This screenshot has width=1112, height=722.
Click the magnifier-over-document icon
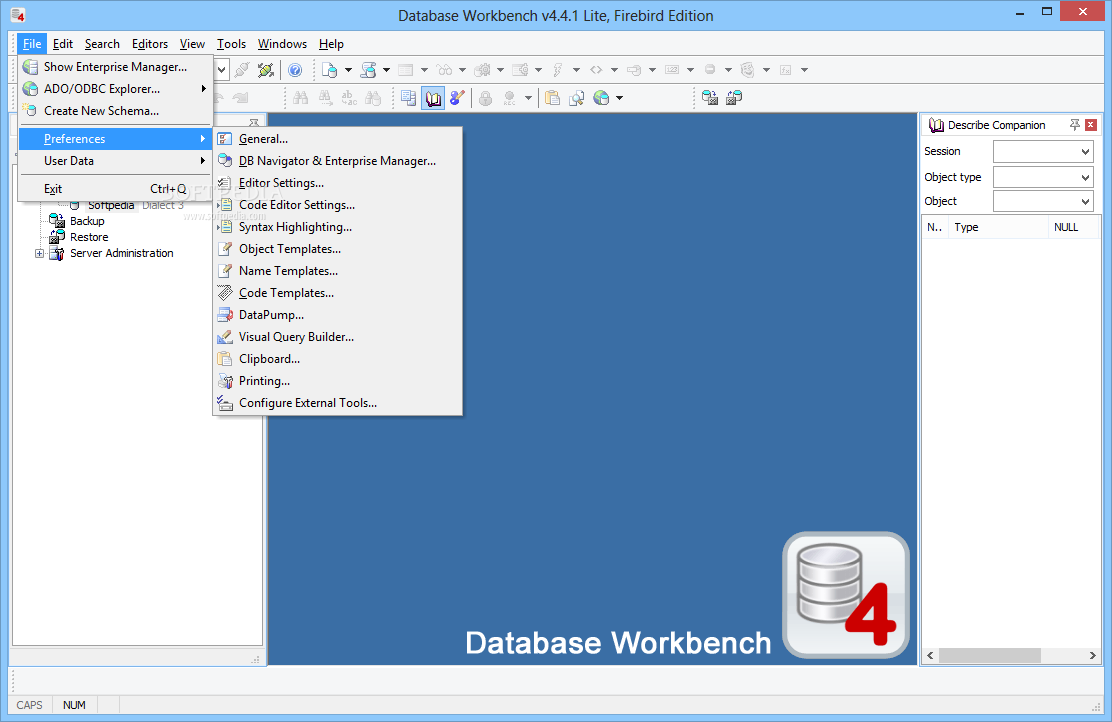click(x=577, y=98)
